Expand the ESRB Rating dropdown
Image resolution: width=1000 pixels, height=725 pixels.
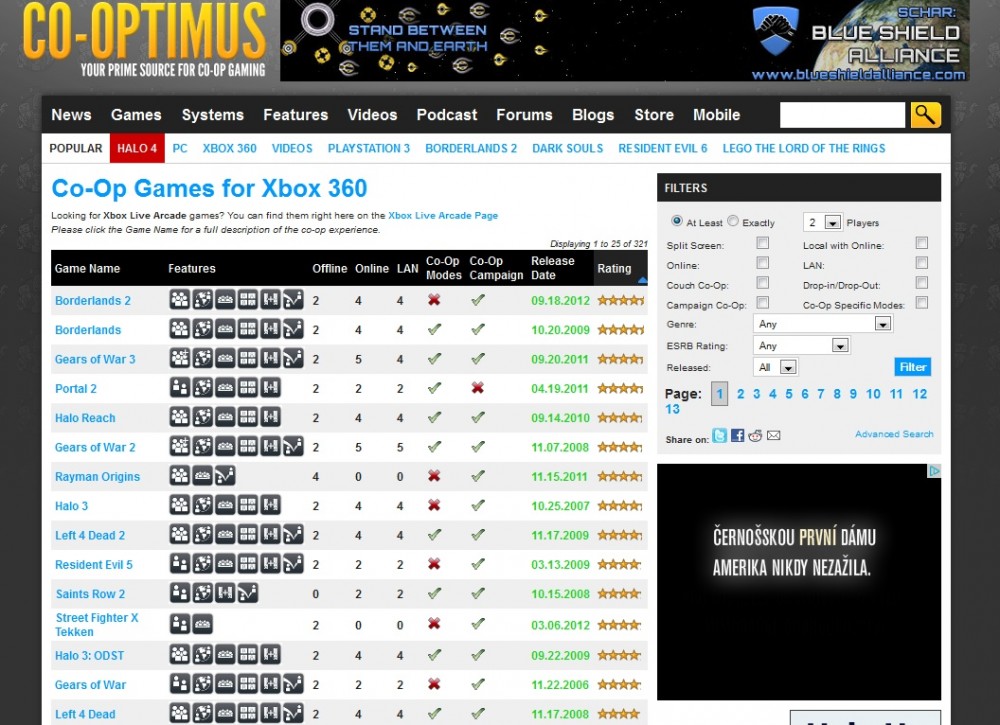coord(801,346)
